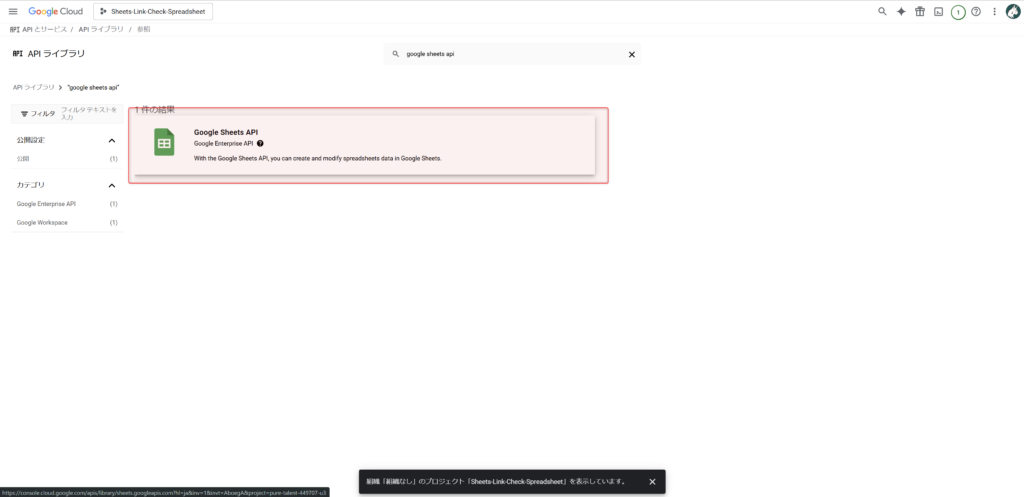The height and width of the screenshot is (497, 1024).
Task: Activate Cloud Shell terminal icon
Action: point(938,11)
